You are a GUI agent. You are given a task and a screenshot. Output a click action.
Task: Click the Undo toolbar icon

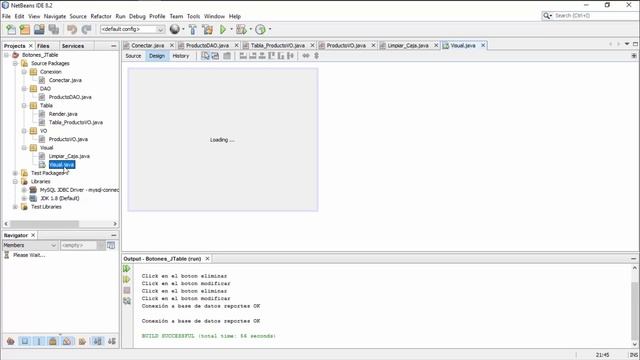pyautogui.click(x=72, y=29)
